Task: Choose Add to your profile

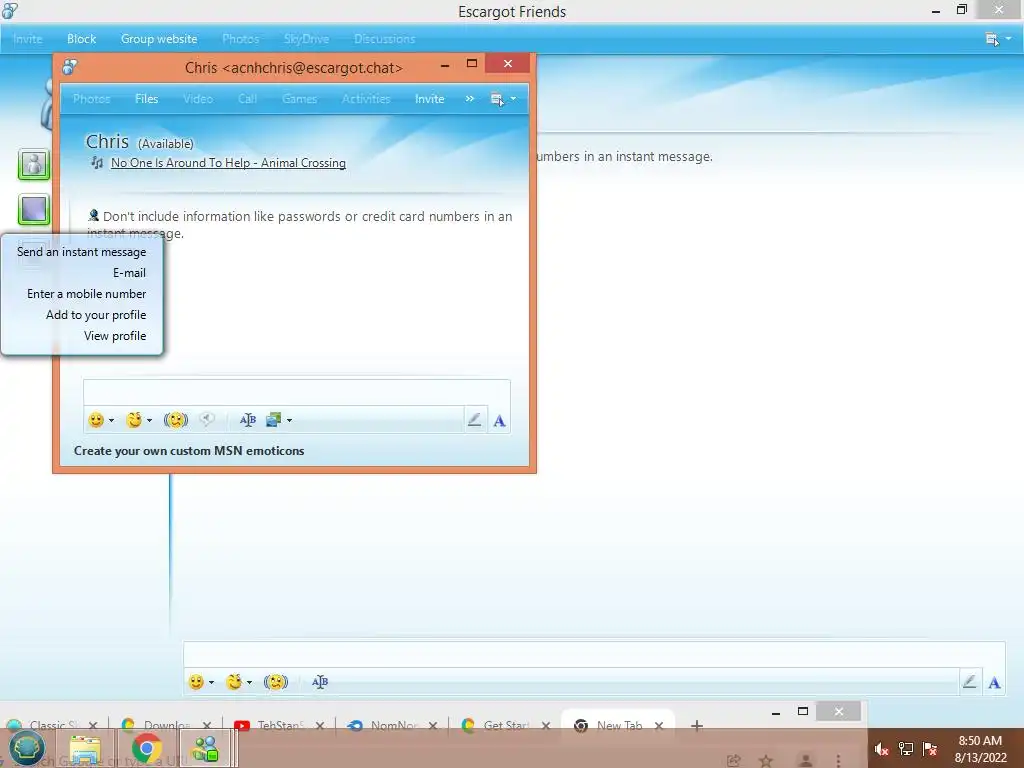Action: 96,314
